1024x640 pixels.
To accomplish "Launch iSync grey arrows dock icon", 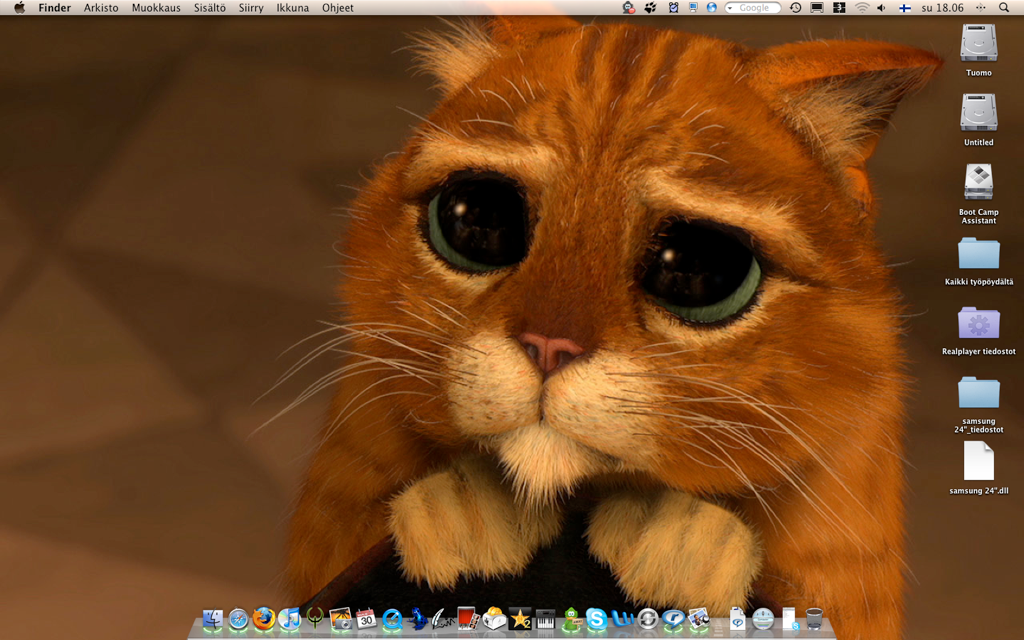I will click(647, 618).
